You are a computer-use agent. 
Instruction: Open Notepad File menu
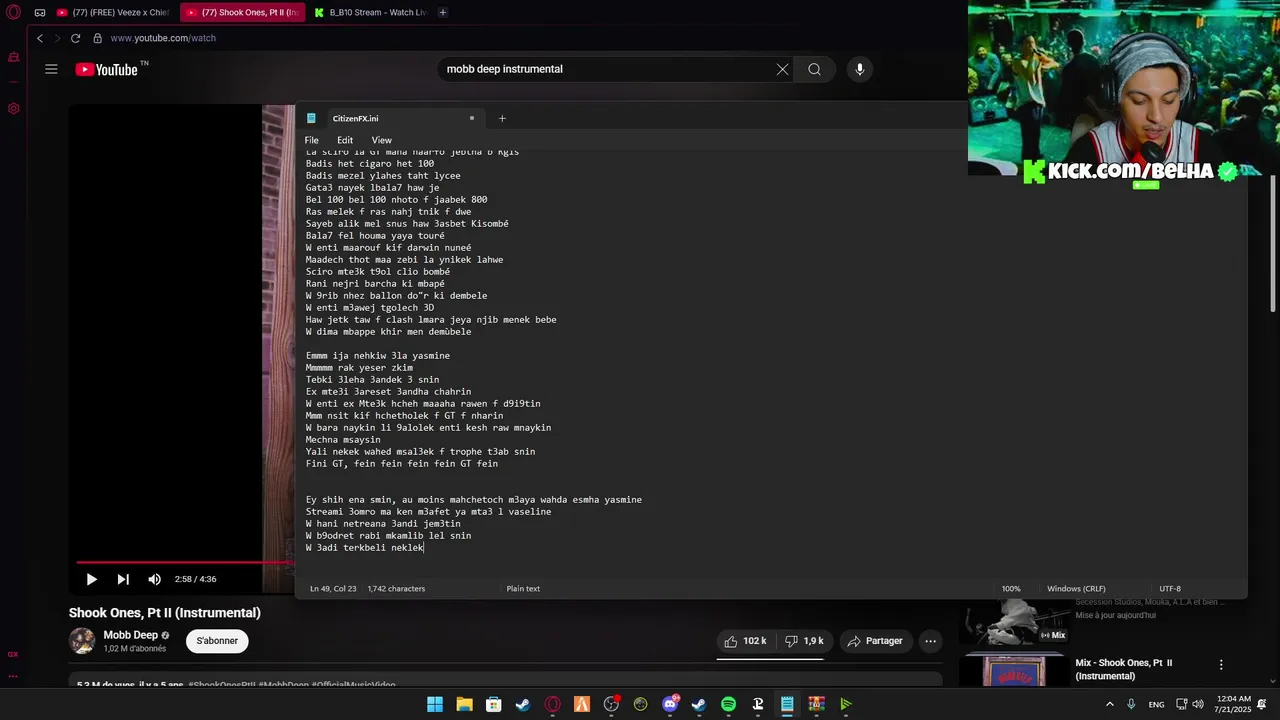coord(312,140)
